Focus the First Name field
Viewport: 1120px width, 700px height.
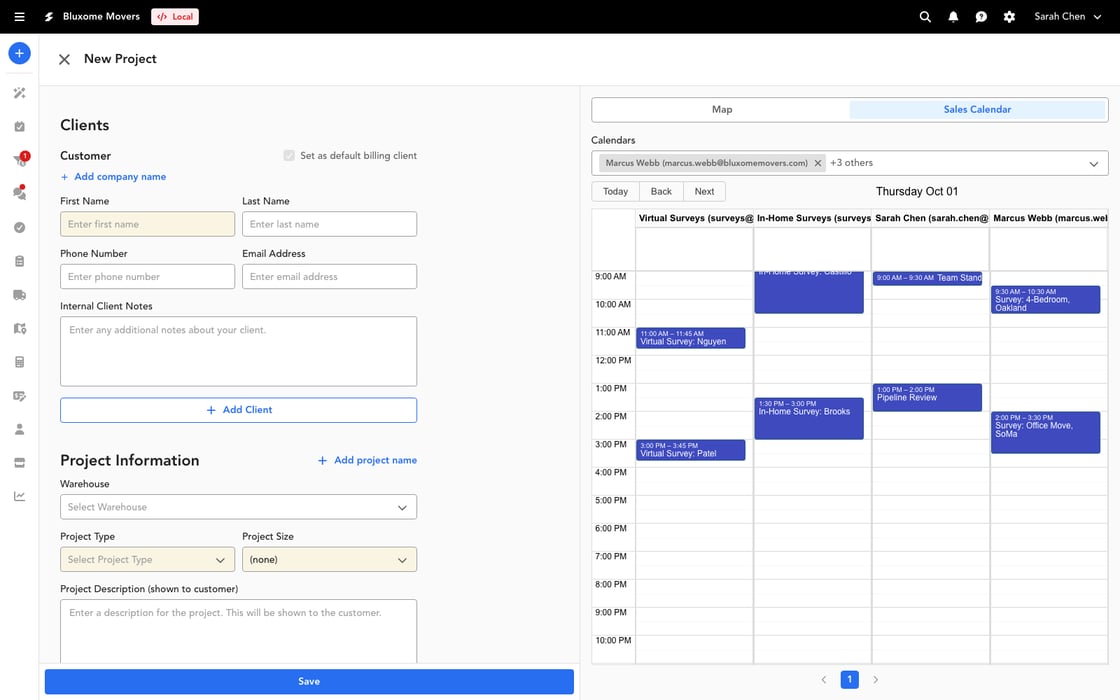pyautogui.click(x=147, y=224)
